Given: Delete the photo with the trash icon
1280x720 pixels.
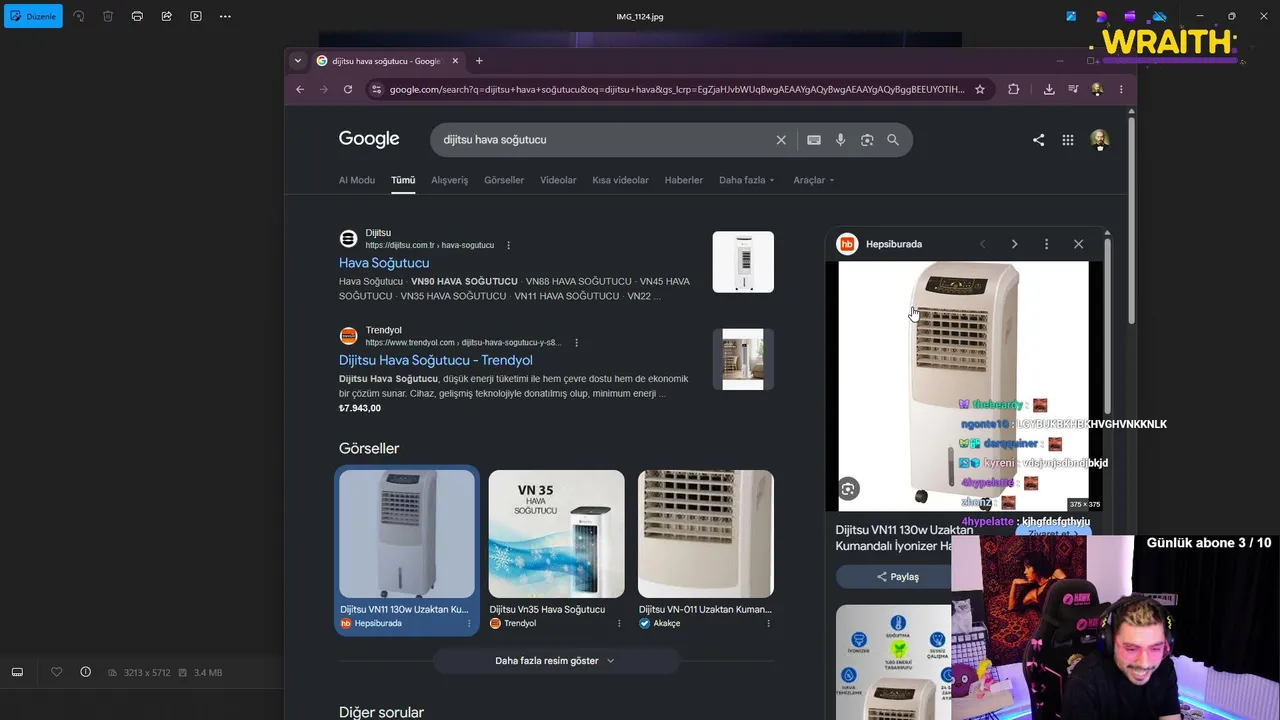Looking at the screenshot, I should click(x=108, y=16).
